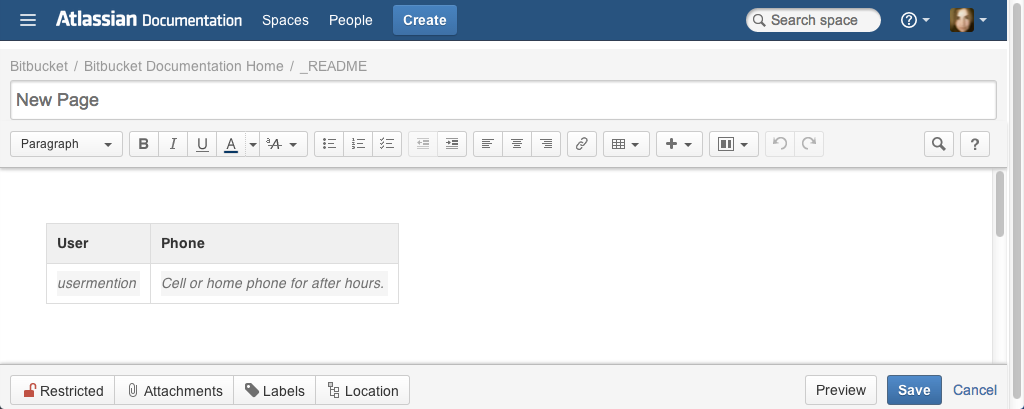Save the new page
The height and width of the screenshot is (409, 1024).
click(914, 390)
